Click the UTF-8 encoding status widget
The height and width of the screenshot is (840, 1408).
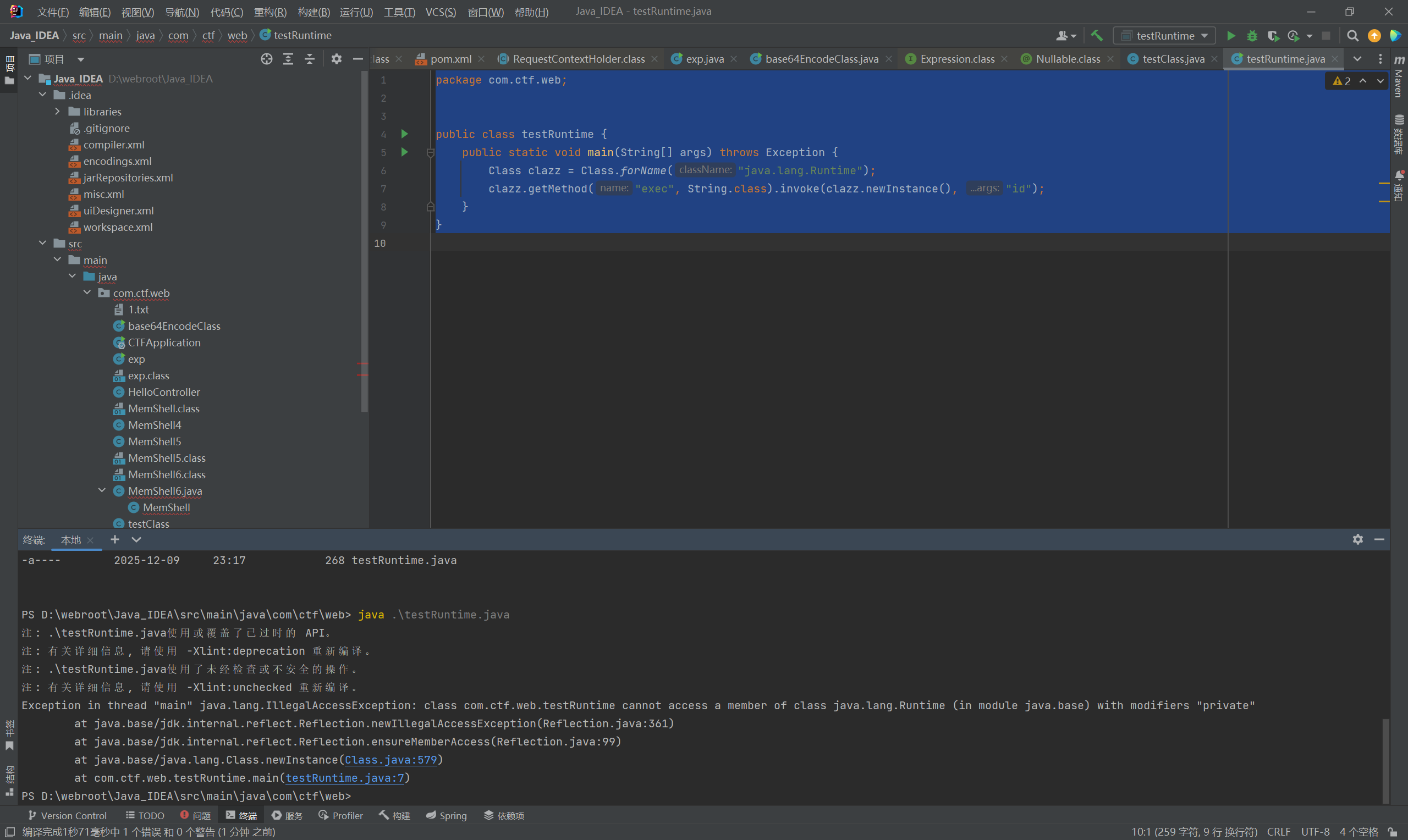coord(1314,832)
